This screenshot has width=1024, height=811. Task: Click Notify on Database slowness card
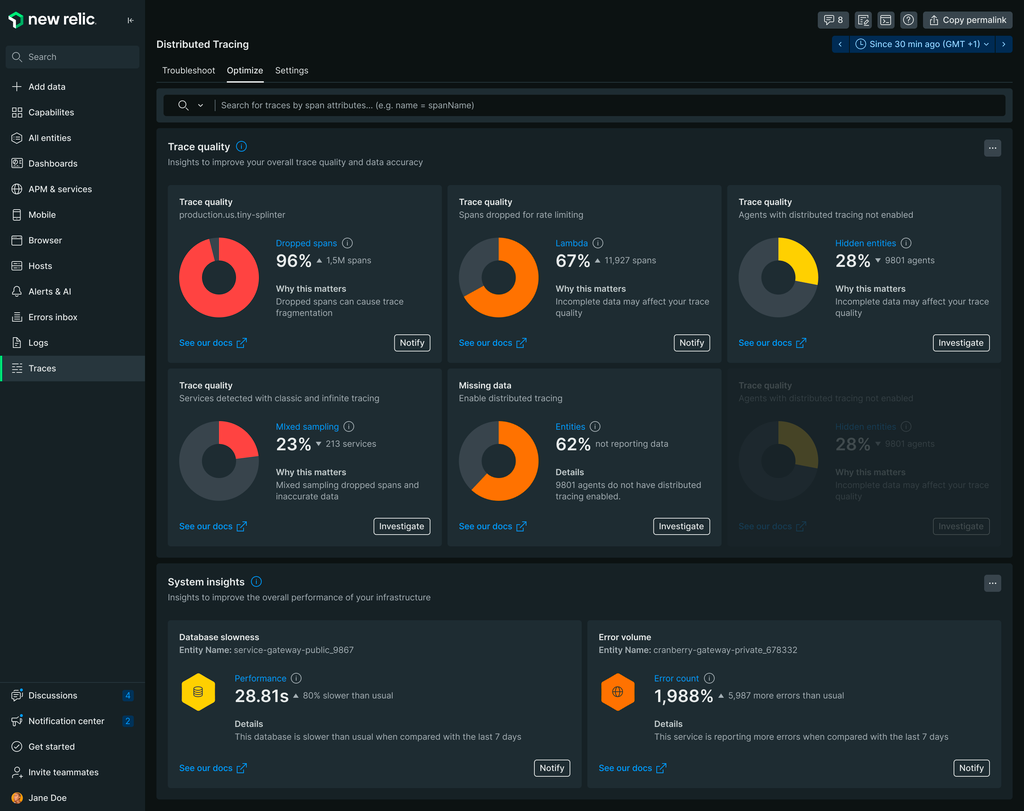pos(552,768)
